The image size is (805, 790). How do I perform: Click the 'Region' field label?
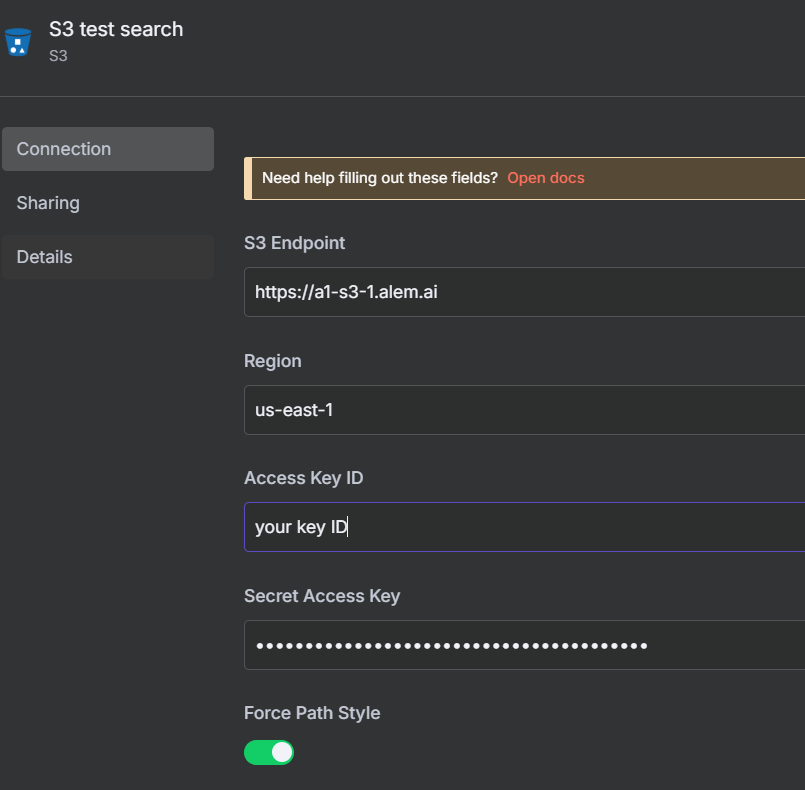click(x=272, y=361)
